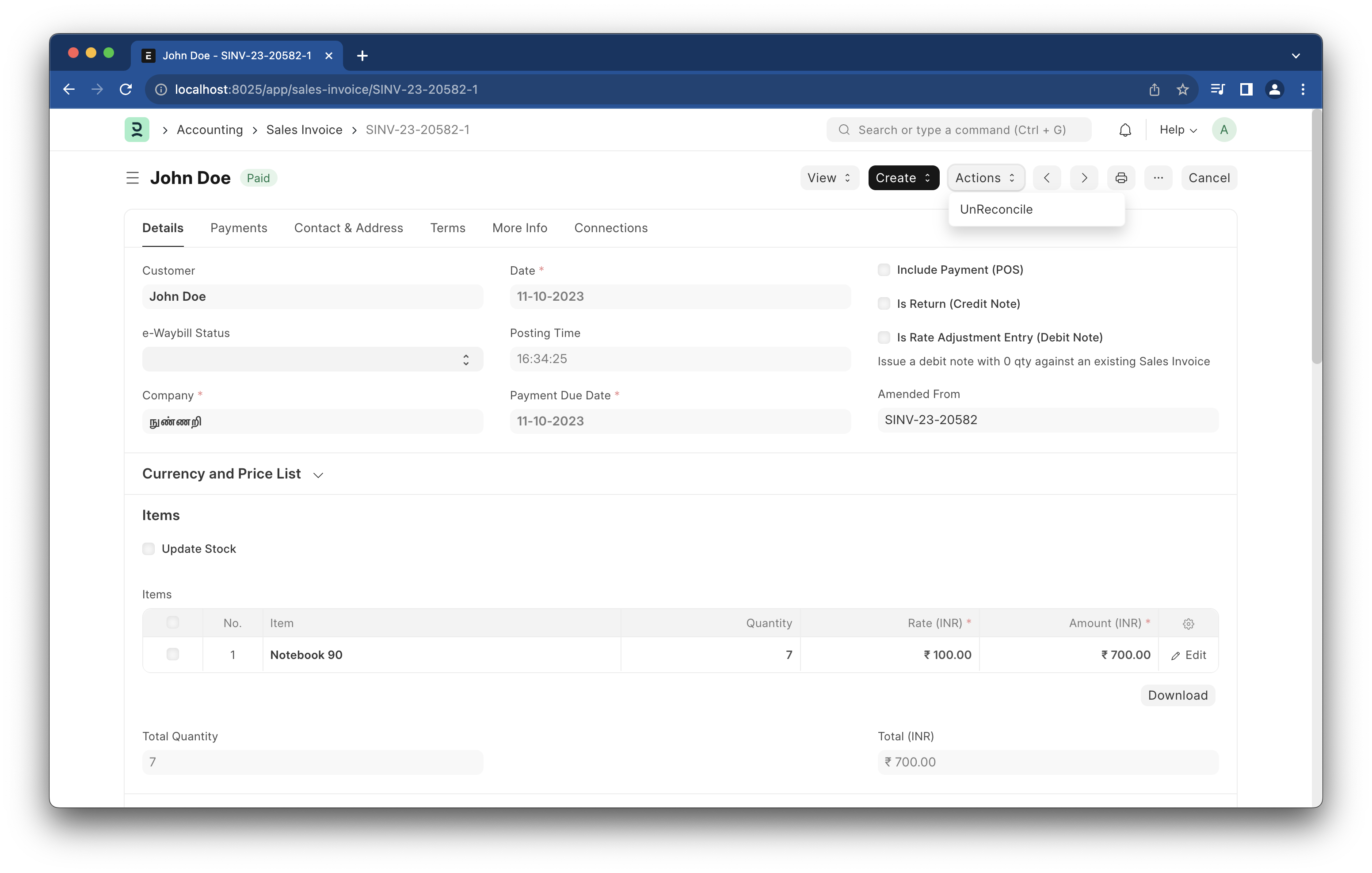This screenshot has width=1372, height=873.
Task: Tick the Update Stock checkbox
Action: (149, 548)
